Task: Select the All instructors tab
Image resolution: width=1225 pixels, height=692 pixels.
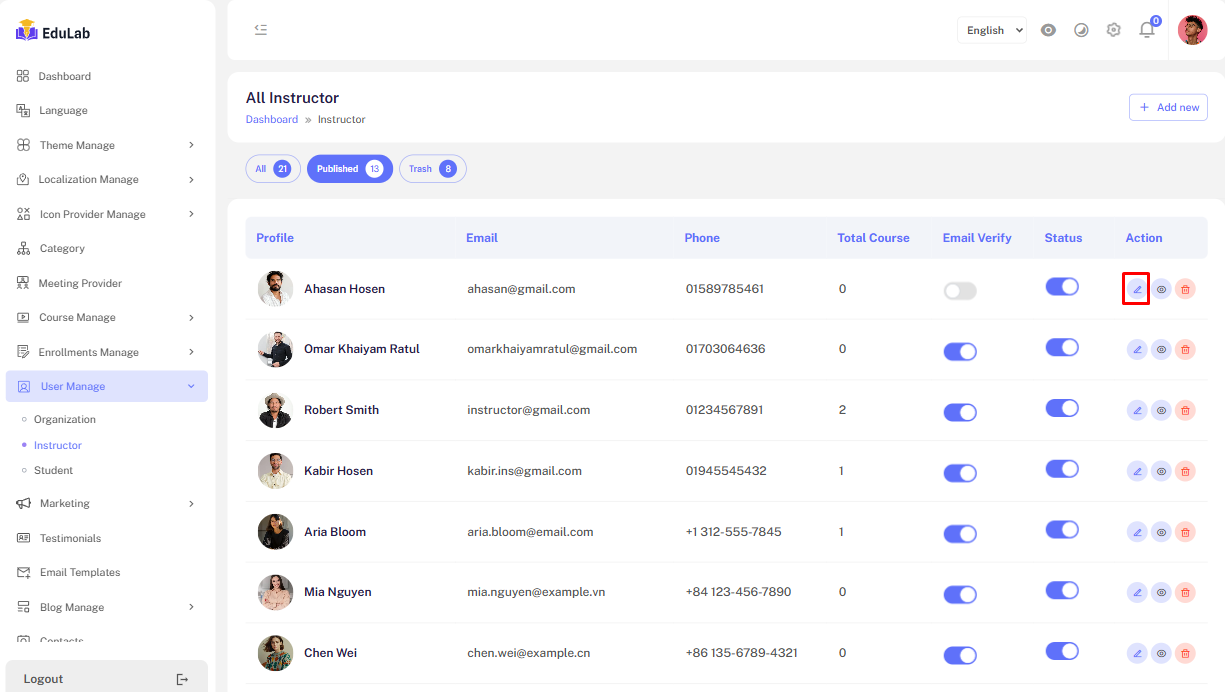Action: 272,169
